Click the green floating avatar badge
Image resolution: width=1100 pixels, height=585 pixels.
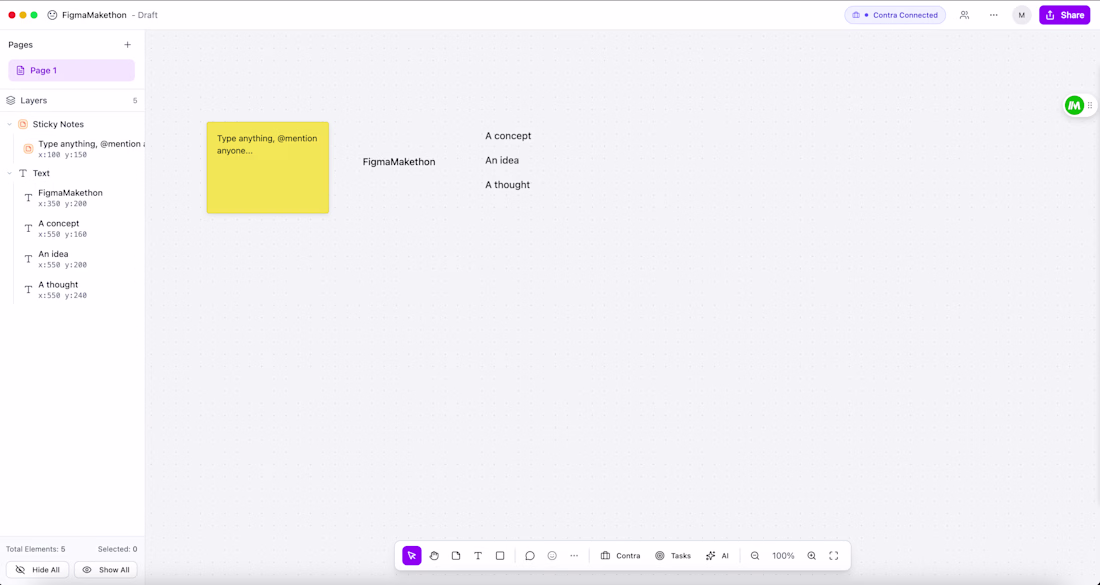click(1074, 105)
